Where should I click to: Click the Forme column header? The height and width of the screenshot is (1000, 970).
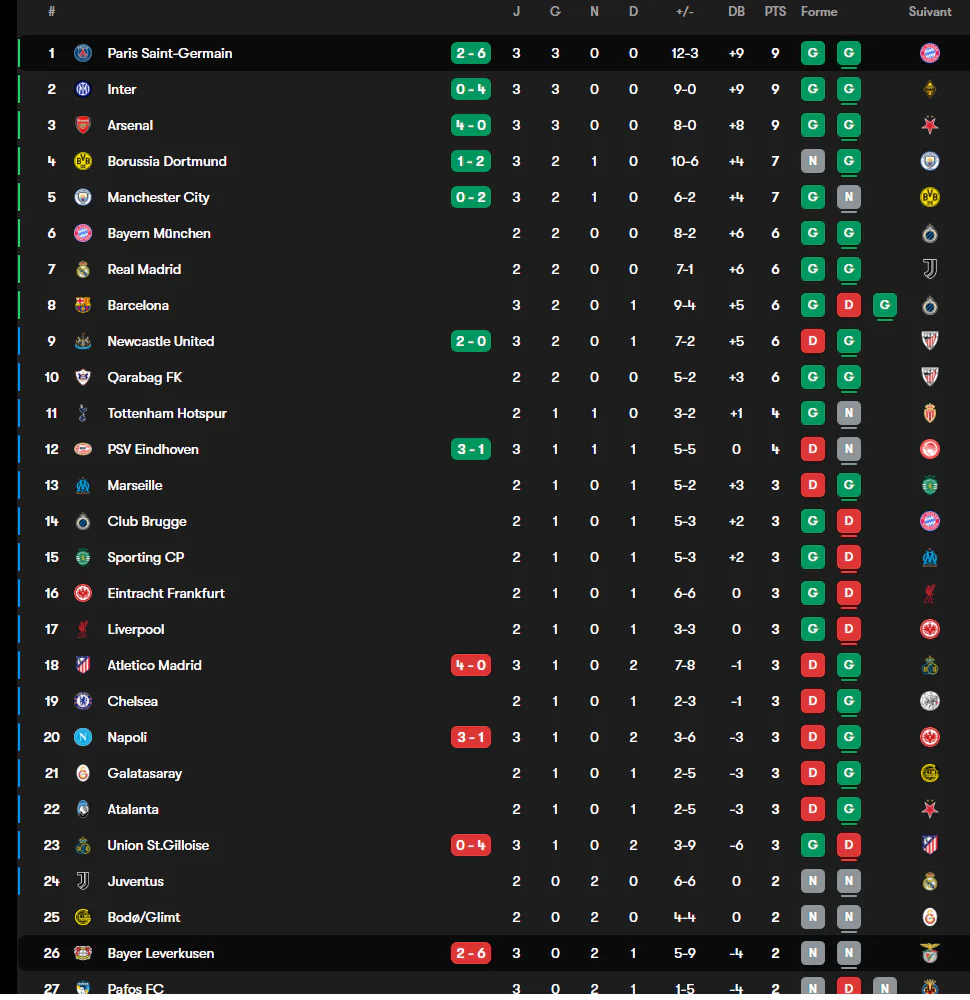pos(819,11)
